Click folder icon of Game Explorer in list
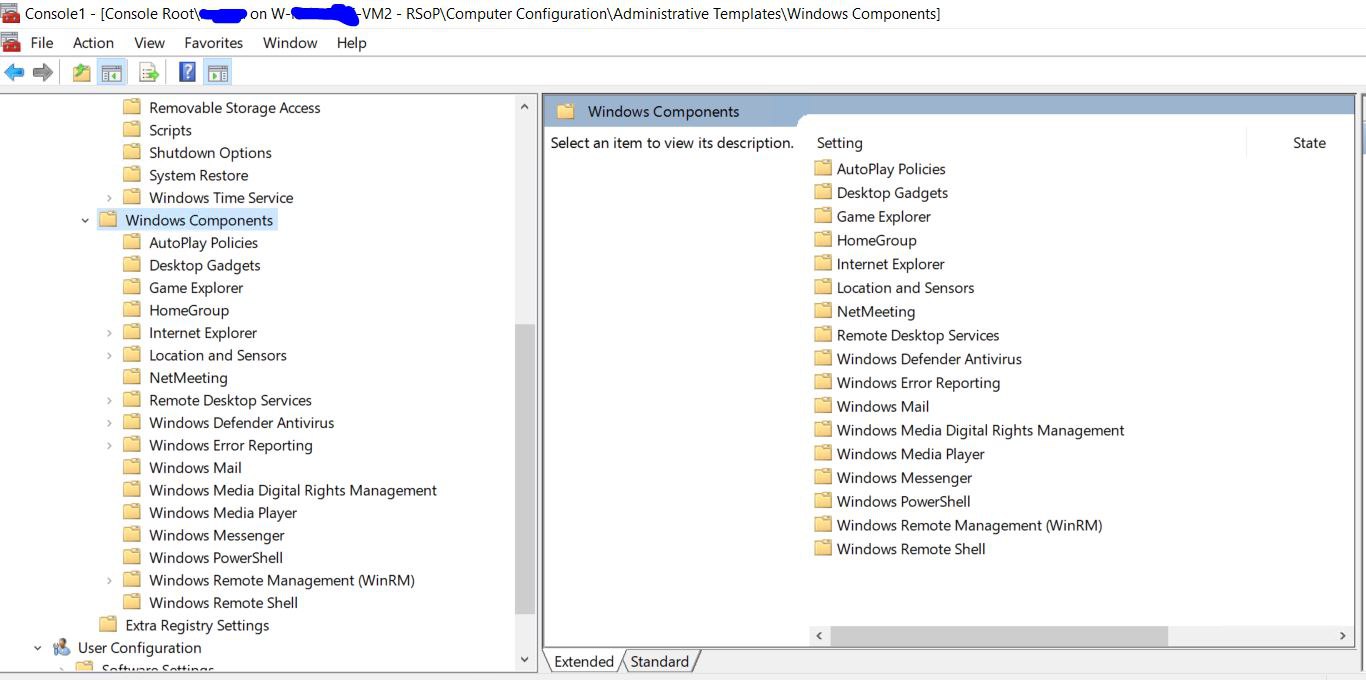This screenshot has width=1366, height=680. click(823, 216)
